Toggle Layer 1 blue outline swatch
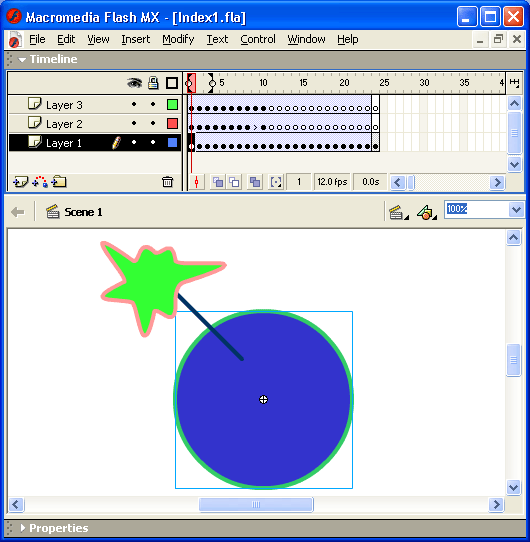The height and width of the screenshot is (542, 530). pos(172,142)
